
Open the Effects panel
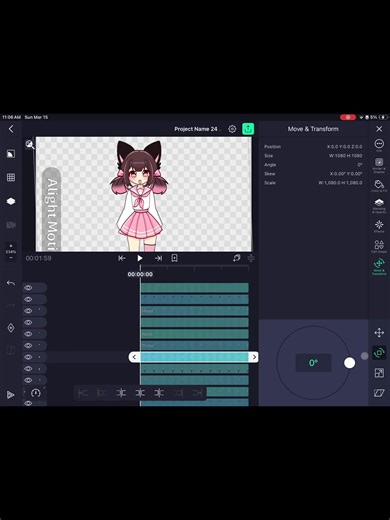pos(379,226)
